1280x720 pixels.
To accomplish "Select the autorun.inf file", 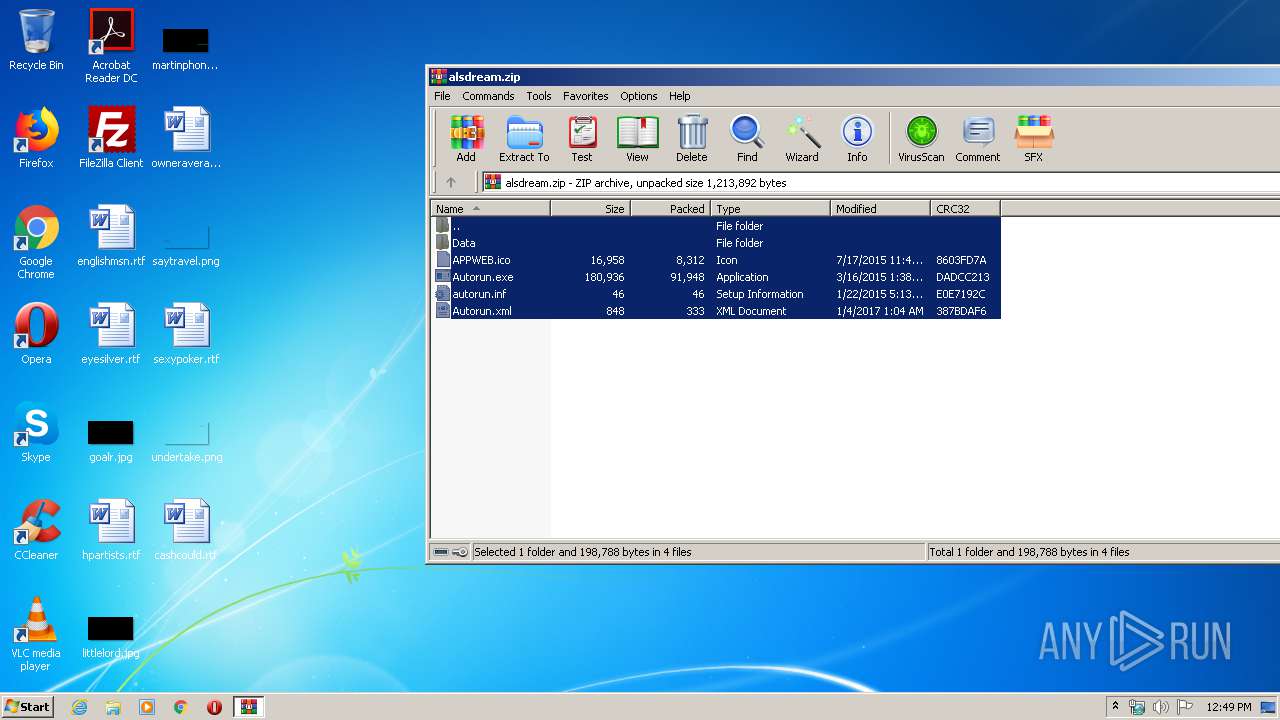I will coord(715,294).
